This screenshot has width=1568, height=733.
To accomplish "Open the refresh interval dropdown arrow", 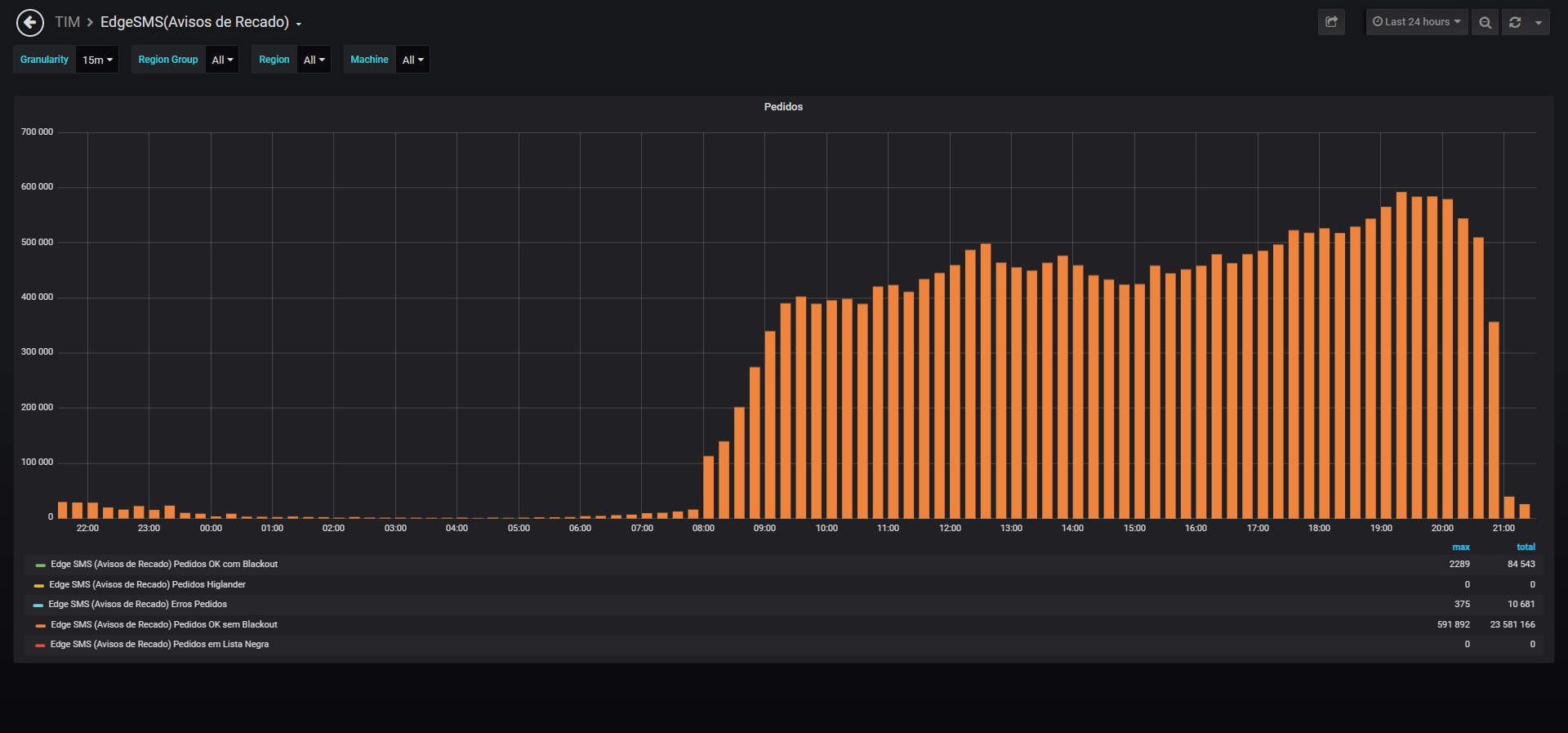I will click(x=1539, y=22).
